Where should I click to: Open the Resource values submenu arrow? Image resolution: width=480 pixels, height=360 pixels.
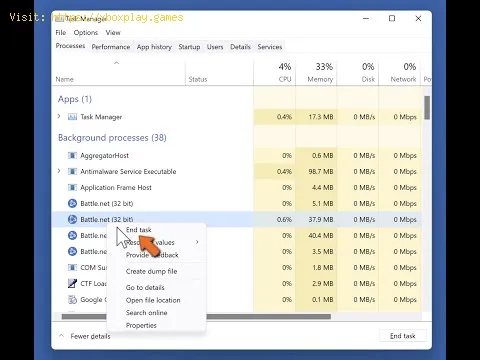(197, 242)
